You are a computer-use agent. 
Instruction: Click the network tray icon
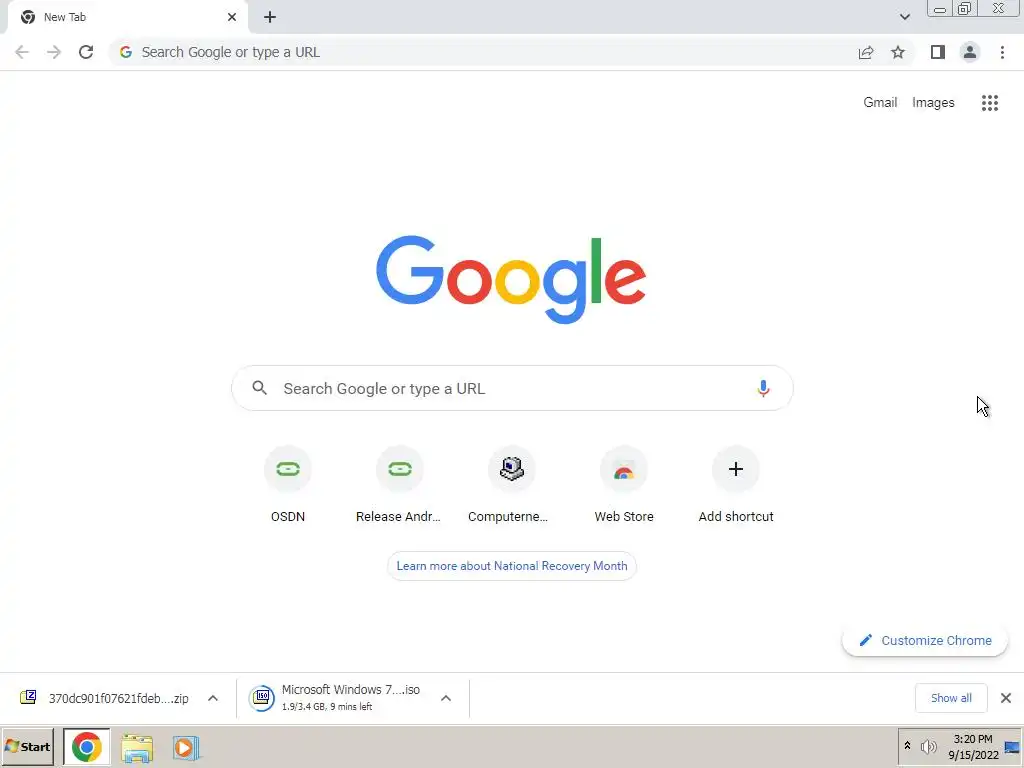[x=1012, y=747]
